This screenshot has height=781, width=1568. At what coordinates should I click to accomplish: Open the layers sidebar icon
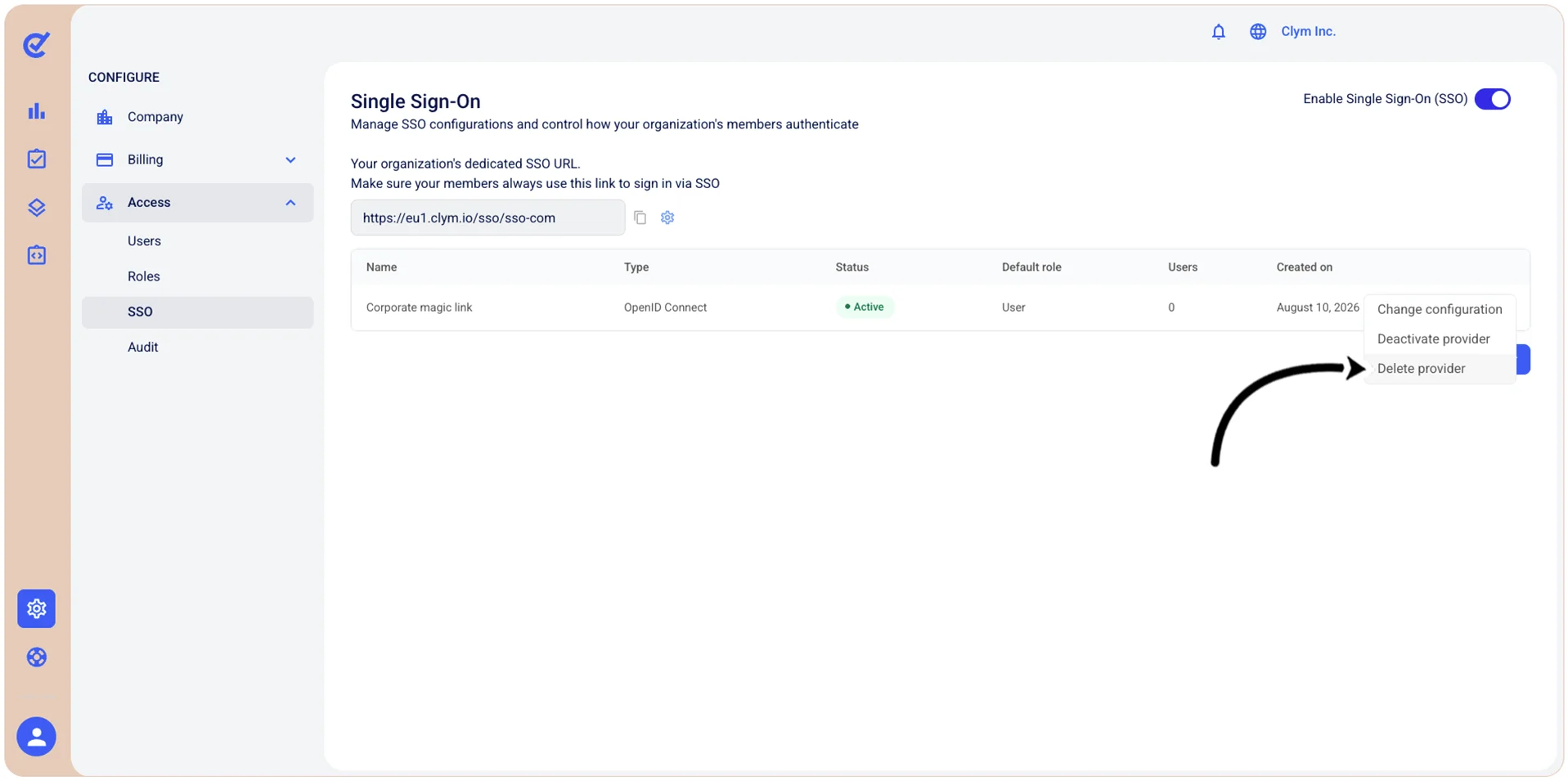[x=36, y=207]
